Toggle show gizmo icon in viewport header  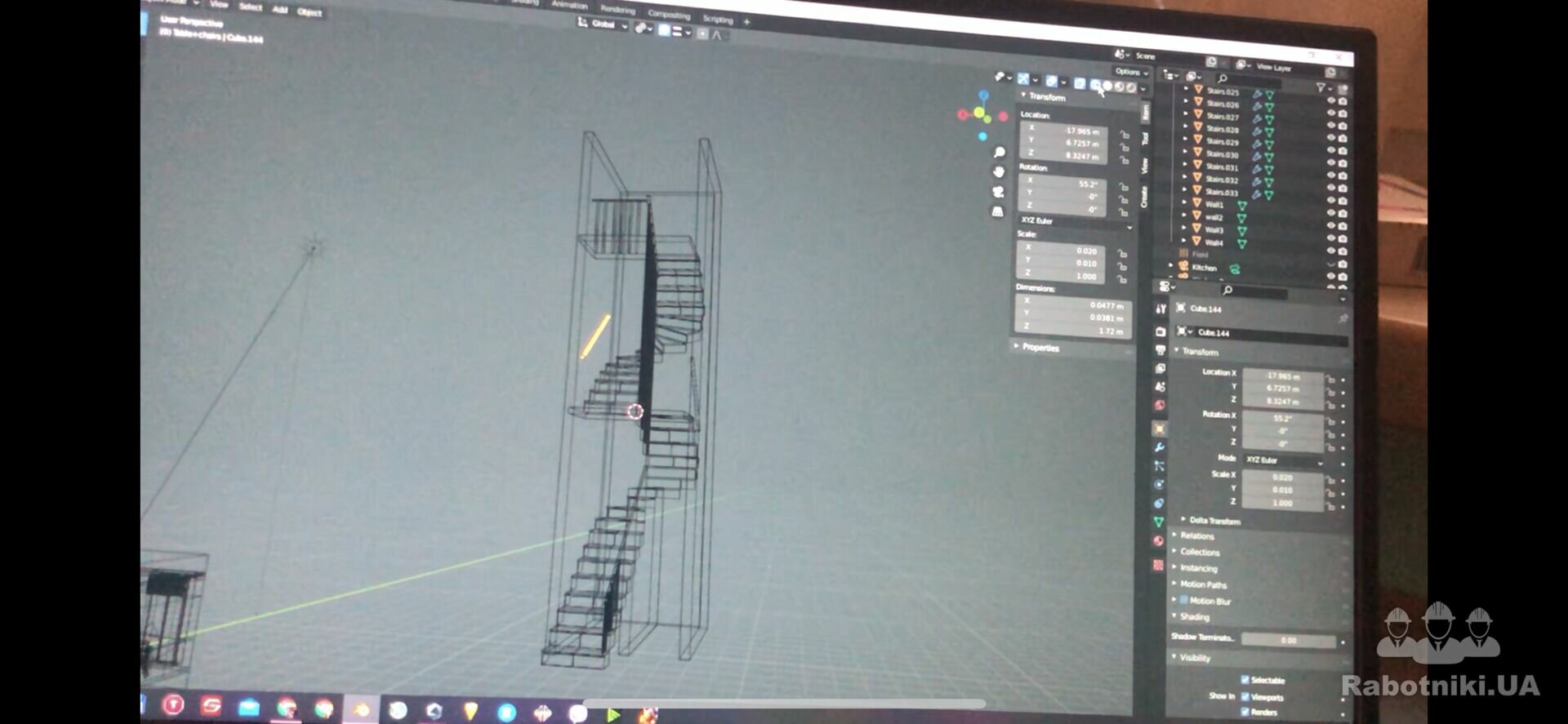click(1023, 78)
